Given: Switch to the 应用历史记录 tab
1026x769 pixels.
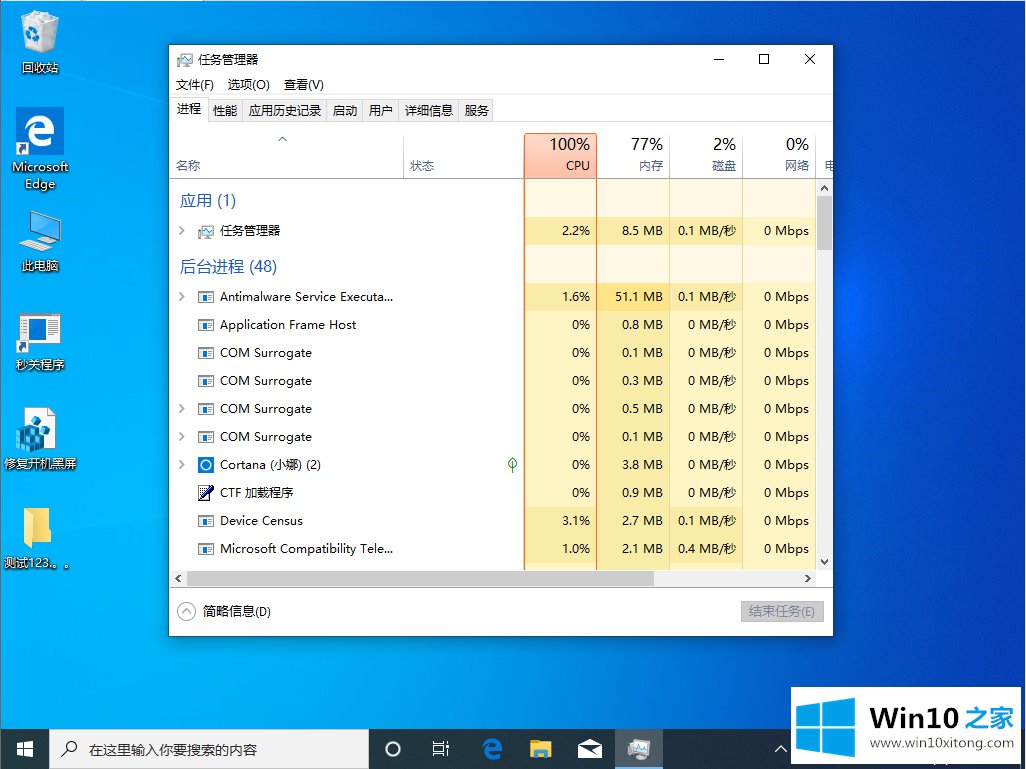Looking at the screenshot, I should point(285,111).
